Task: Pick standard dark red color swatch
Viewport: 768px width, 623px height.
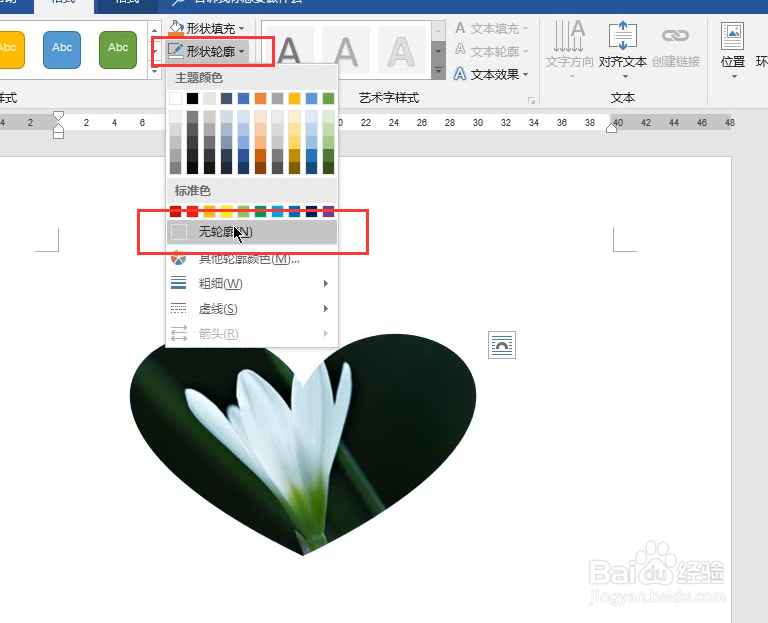Action: pyautogui.click(x=175, y=212)
